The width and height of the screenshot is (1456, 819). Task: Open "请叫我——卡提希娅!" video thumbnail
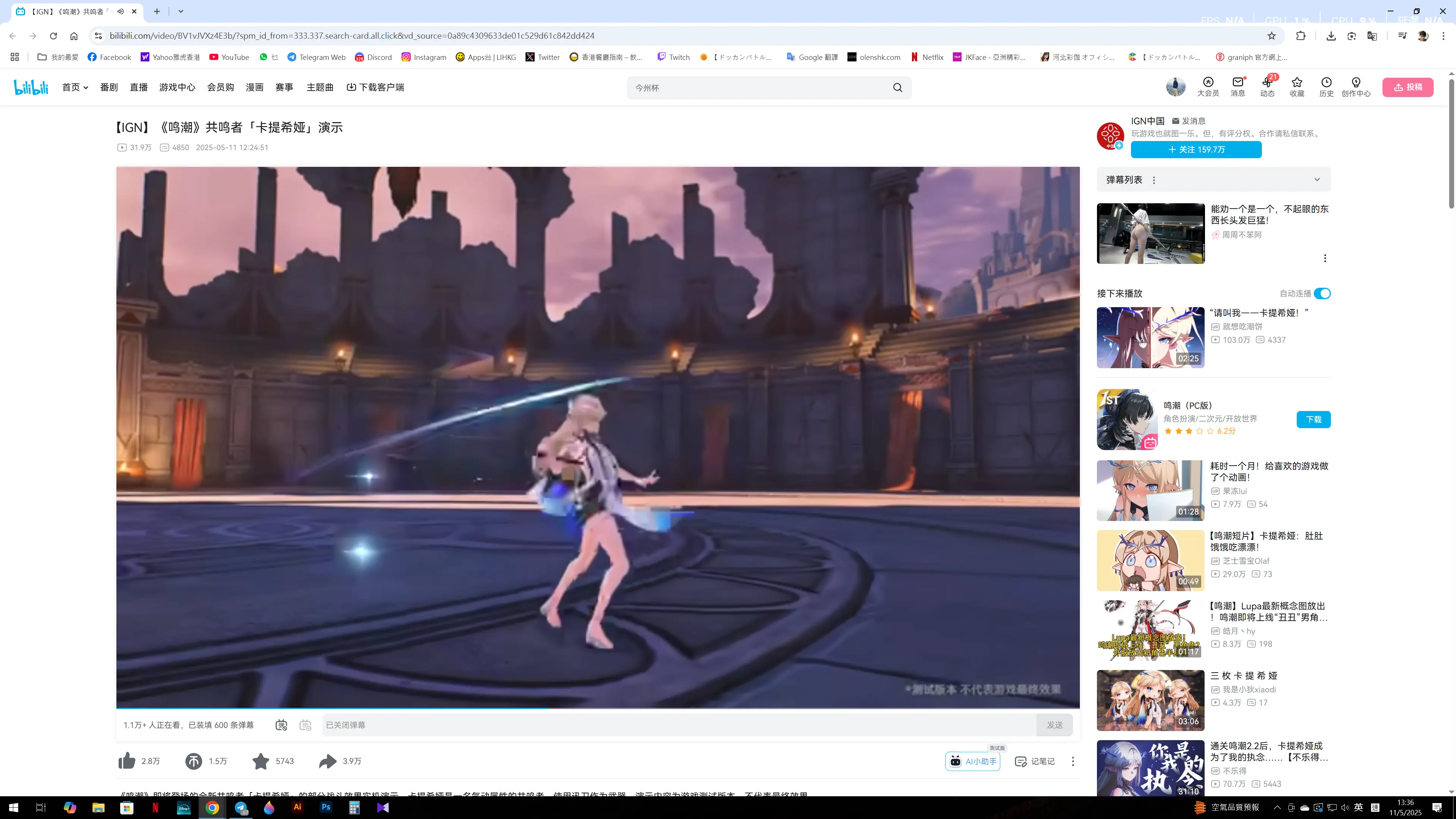click(x=1150, y=337)
